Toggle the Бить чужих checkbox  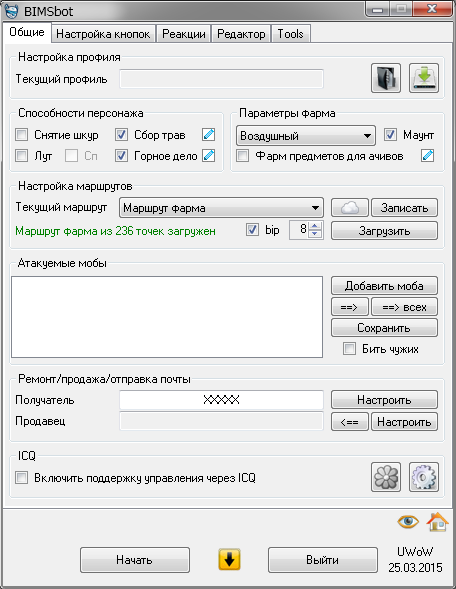point(349,349)
